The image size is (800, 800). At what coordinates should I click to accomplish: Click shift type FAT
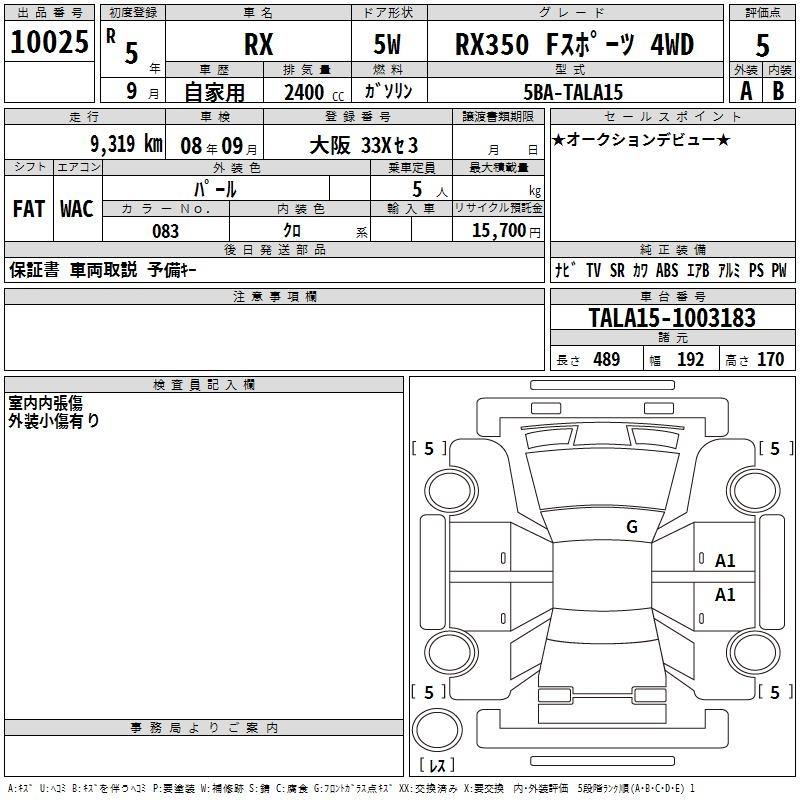(29, 209)
